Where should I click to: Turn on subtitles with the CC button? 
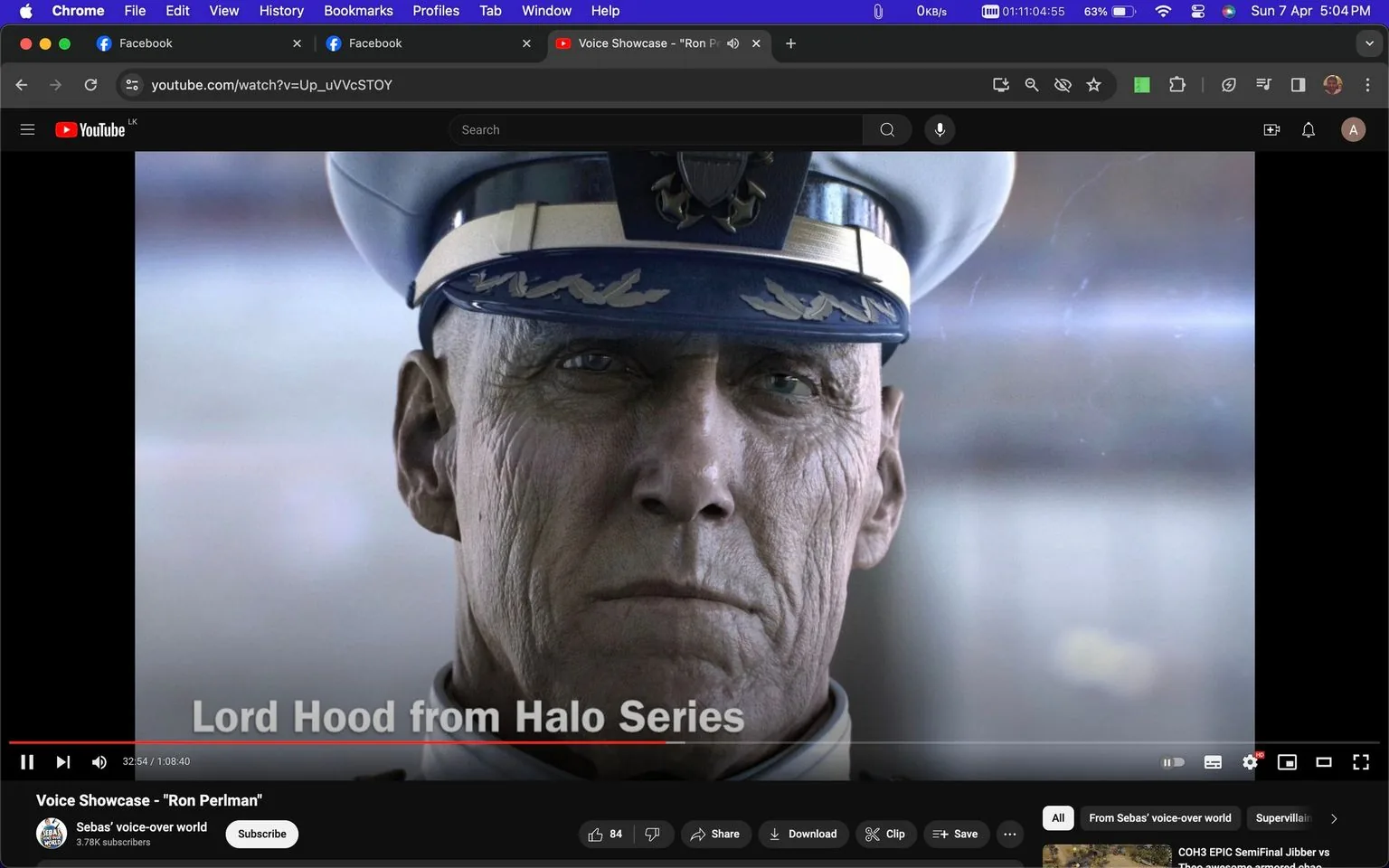[1213, 761]
